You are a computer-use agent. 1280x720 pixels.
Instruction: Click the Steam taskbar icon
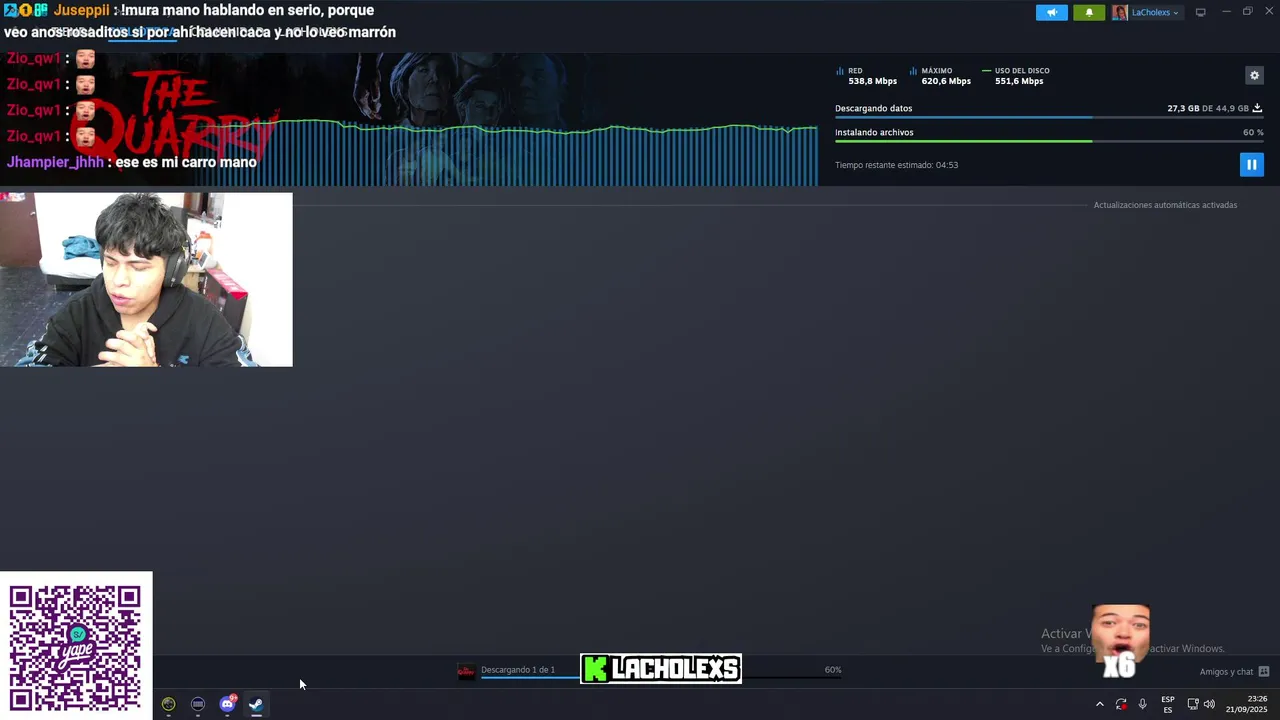point(256,704)
